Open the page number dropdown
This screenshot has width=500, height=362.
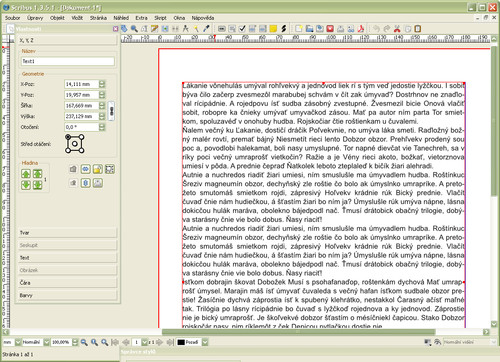[145, 342]
